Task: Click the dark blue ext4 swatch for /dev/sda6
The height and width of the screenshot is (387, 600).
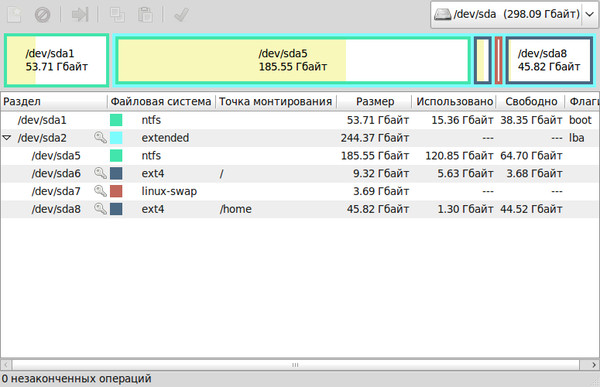Action: pos(116,173)
